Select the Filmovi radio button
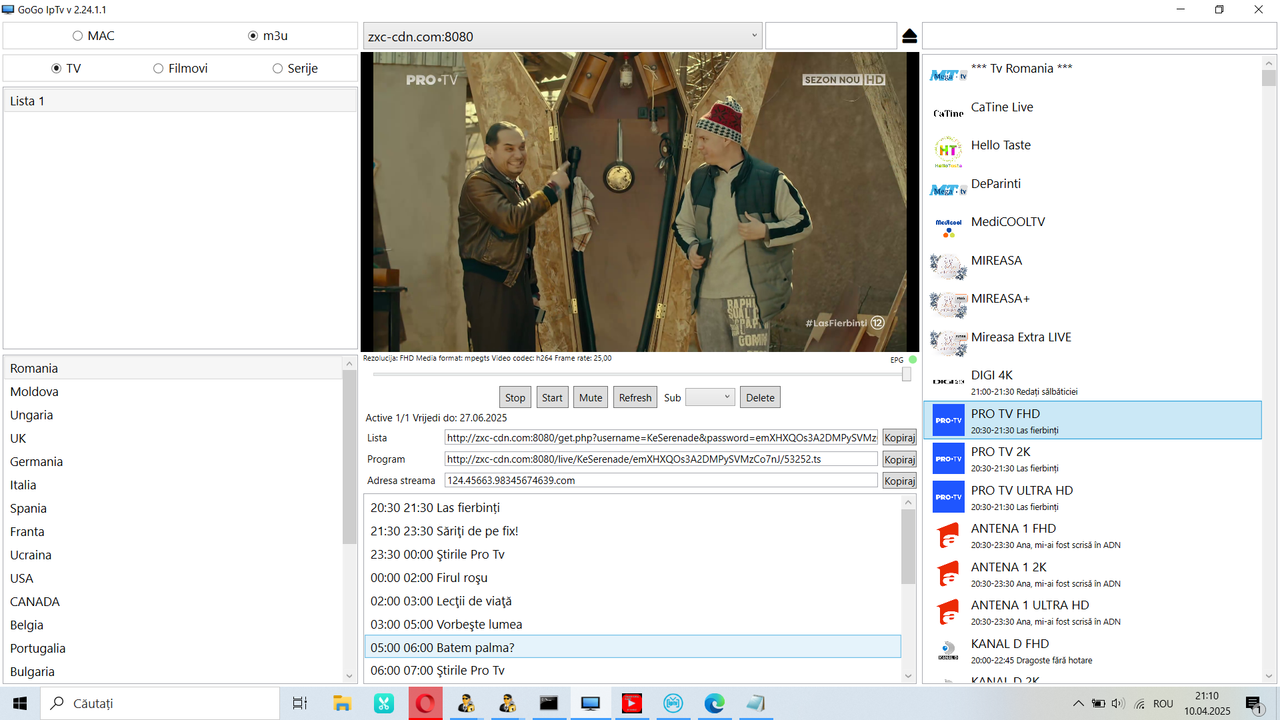 pyautogui.click(x=158, y=68)
